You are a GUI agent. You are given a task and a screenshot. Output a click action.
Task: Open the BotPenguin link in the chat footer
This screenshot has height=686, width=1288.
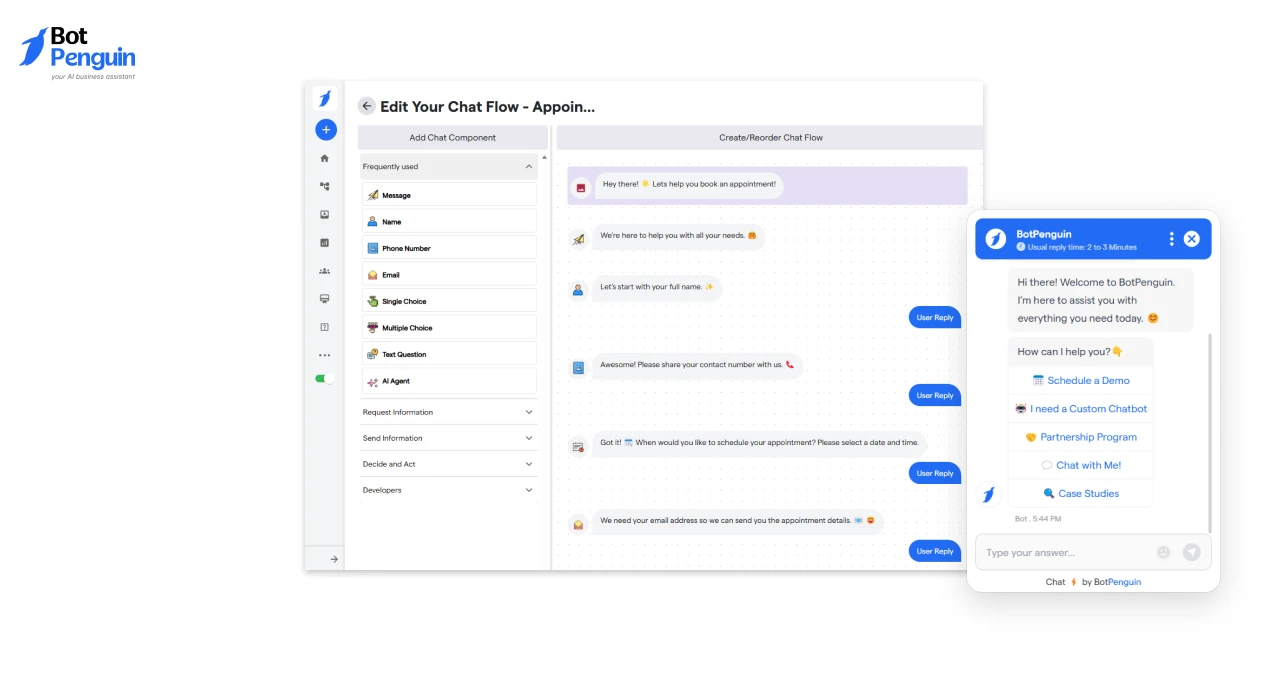[1117, 582]
